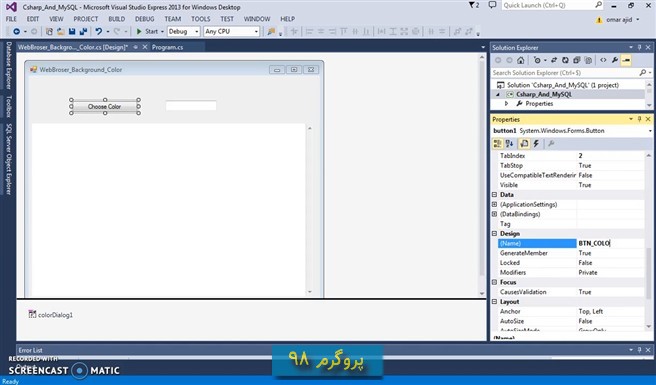Select the colorDialog1 component in tray
This screenshot has height=385, width=656.
51,315
